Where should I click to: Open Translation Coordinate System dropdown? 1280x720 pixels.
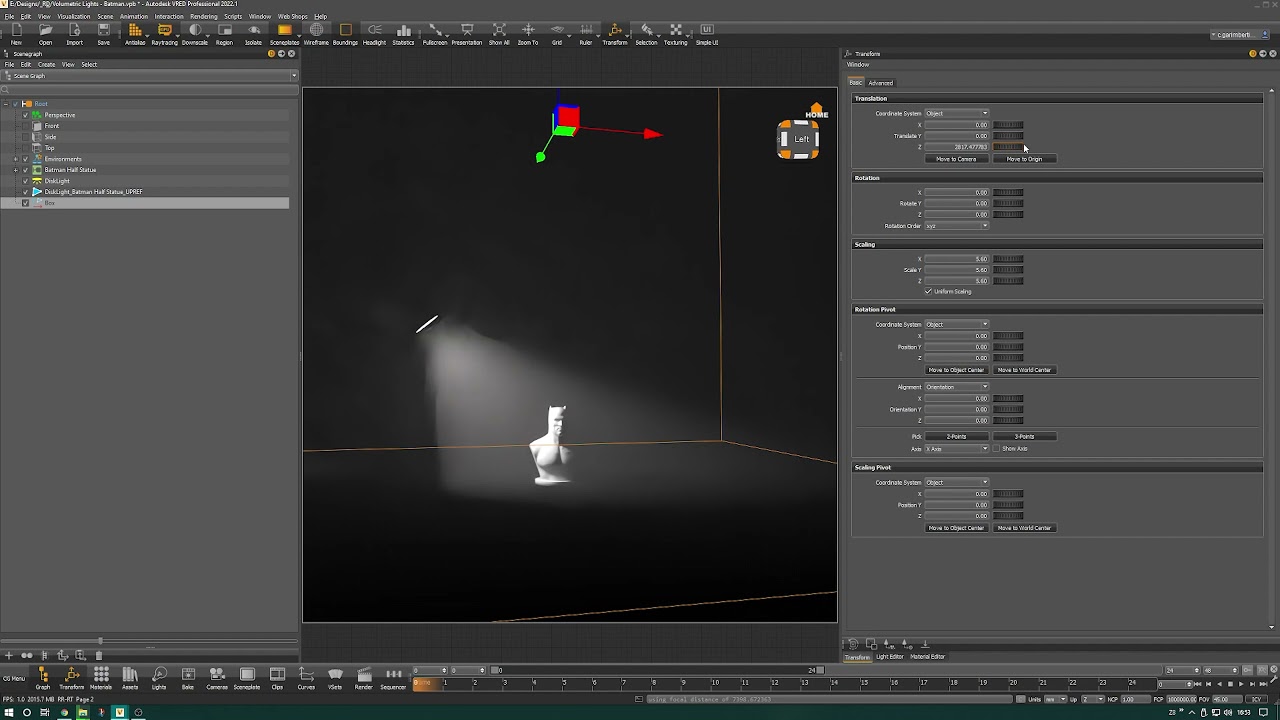[x=957, y=113]
